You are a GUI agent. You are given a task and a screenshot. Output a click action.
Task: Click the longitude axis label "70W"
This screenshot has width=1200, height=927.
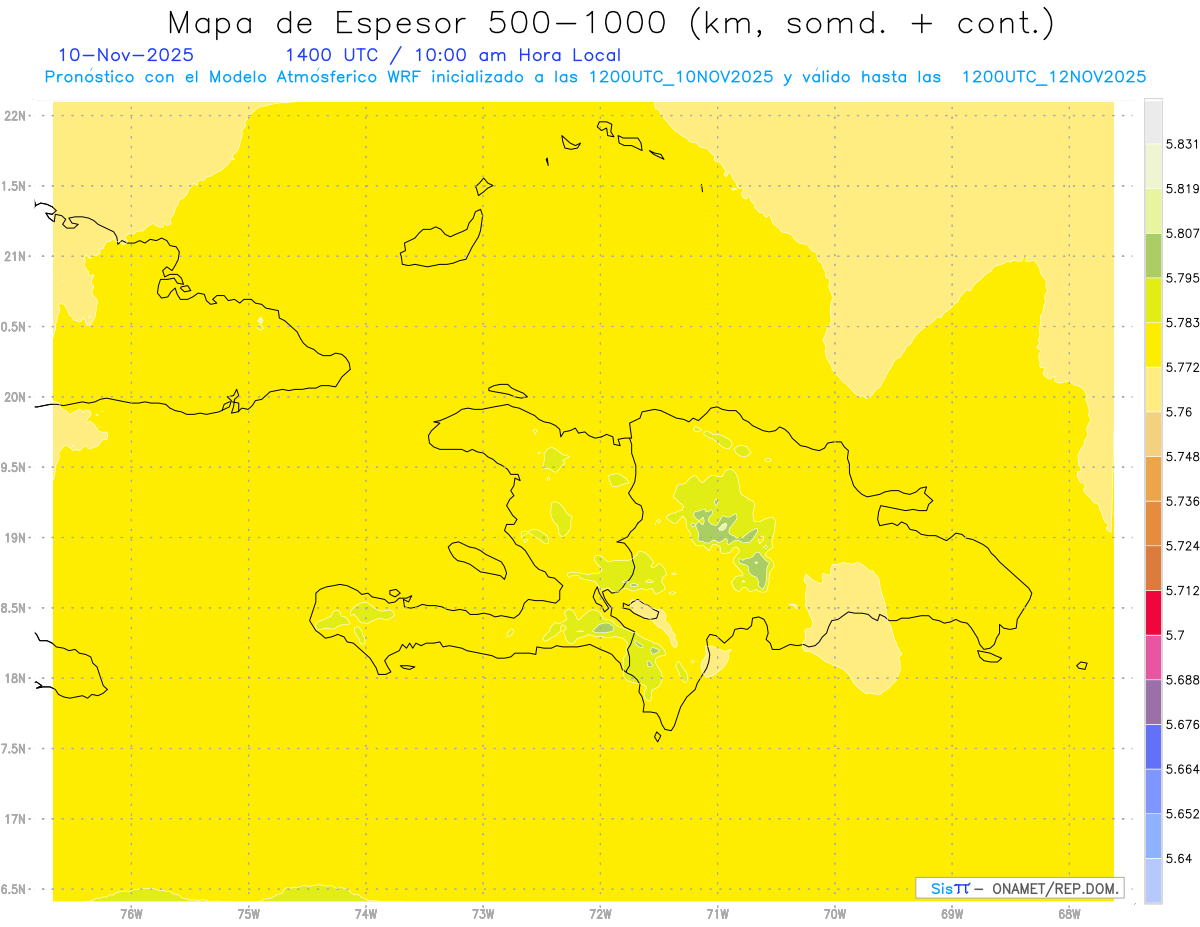pos(835,913)
